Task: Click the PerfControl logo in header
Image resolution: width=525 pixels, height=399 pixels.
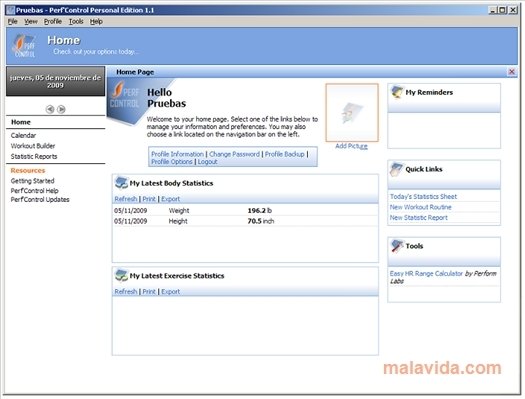Action: 24,46
